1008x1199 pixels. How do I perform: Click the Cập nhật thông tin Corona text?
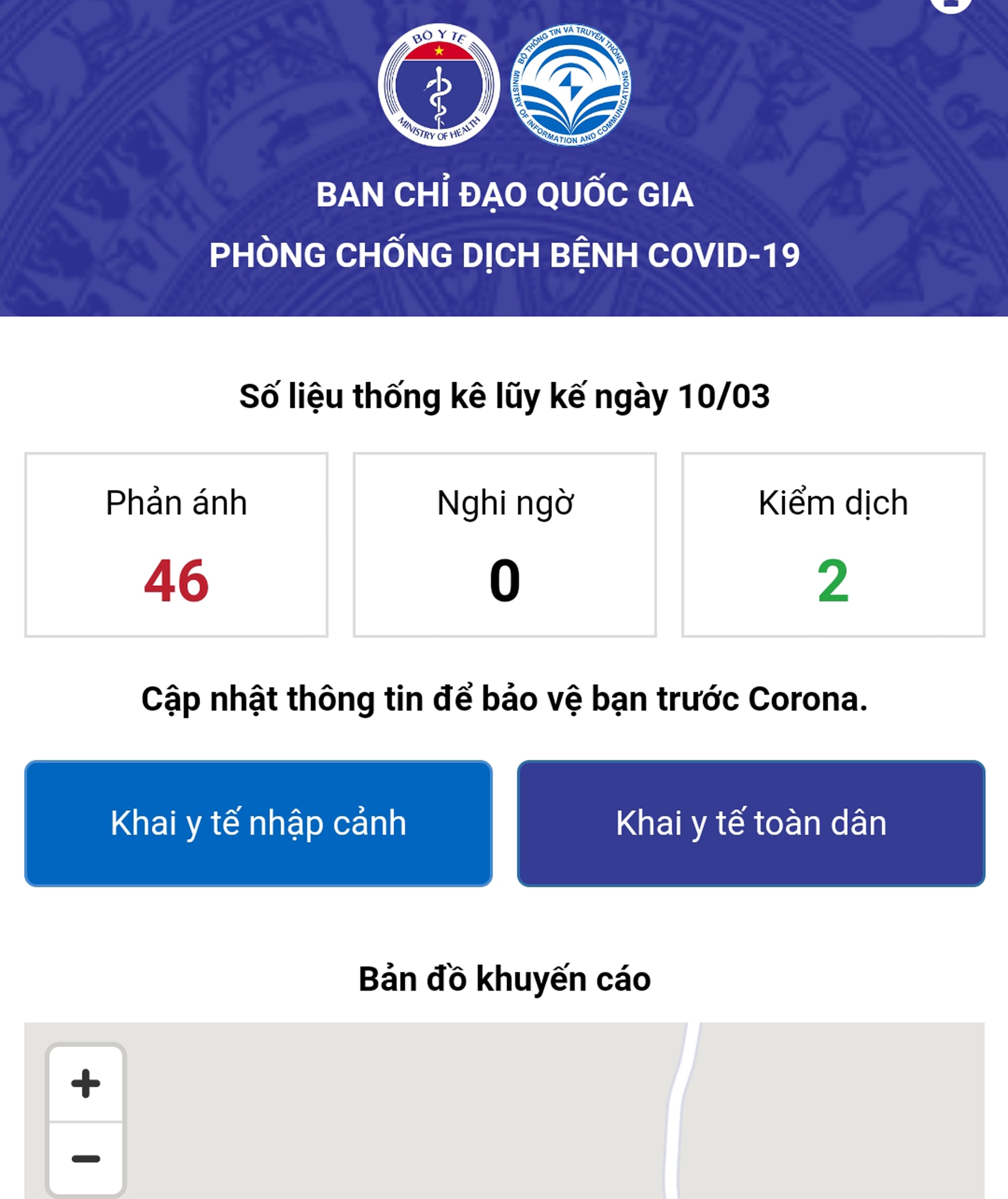pos(505,699)
